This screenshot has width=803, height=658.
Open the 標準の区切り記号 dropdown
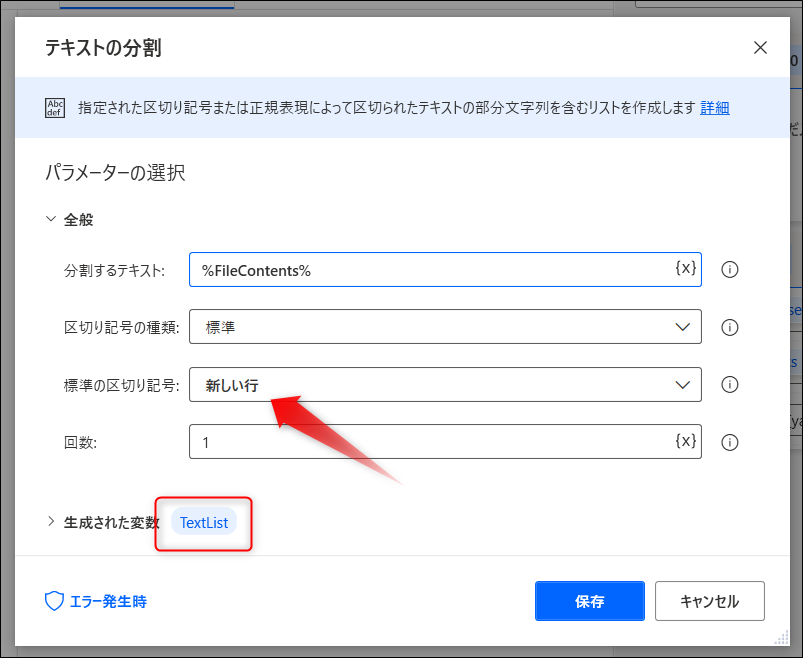pyautogui.click(x=445, y=385)
